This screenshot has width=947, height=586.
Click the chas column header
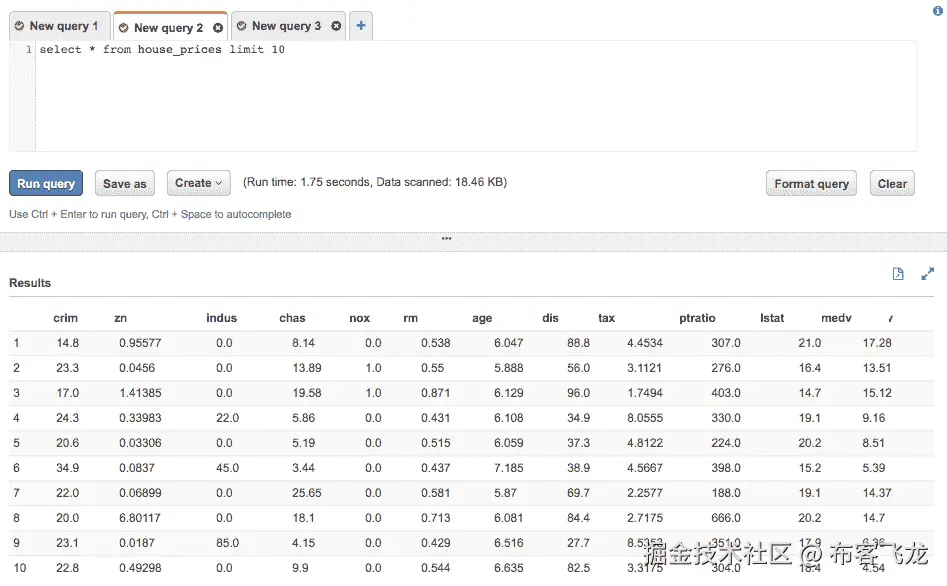[x=292, y=318]
